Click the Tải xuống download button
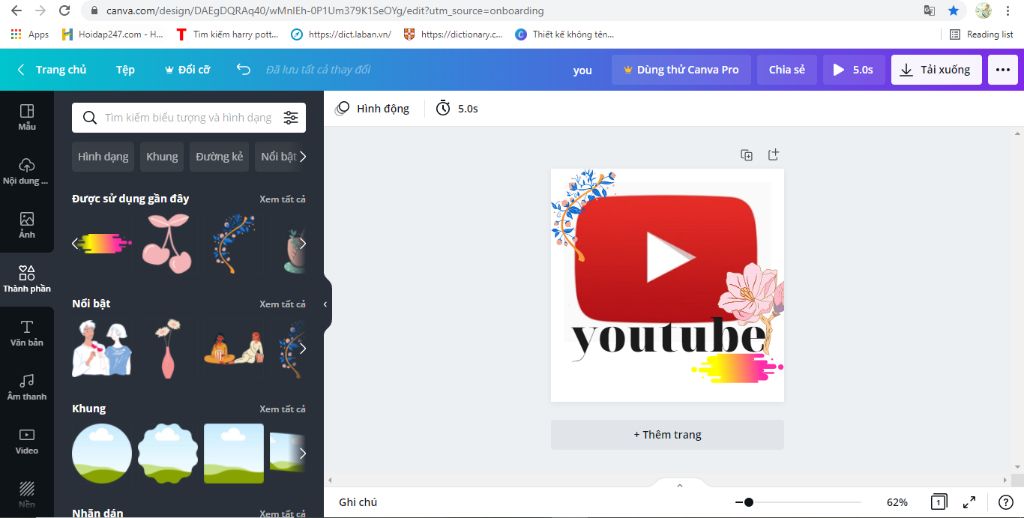1024x518 pixels. (936, 70)
